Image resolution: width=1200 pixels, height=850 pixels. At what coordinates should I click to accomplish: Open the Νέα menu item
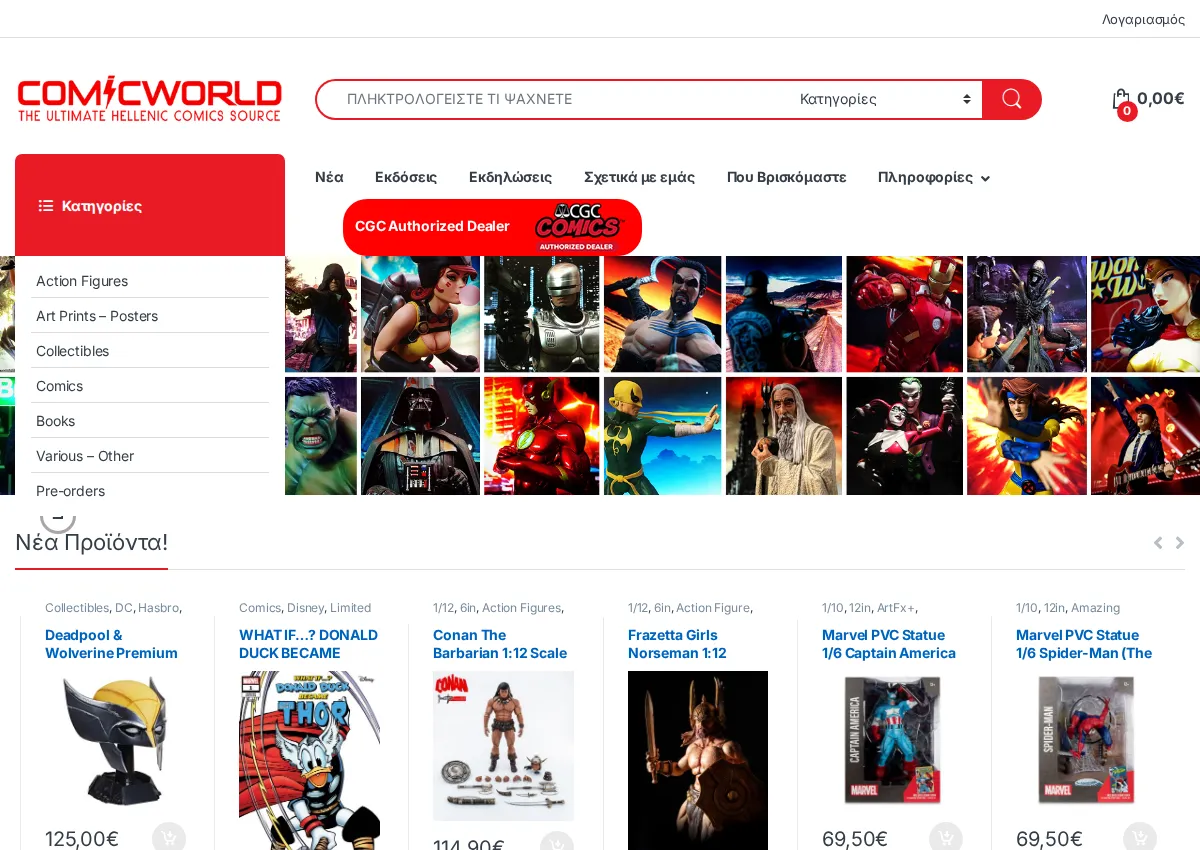click(329, 177)
